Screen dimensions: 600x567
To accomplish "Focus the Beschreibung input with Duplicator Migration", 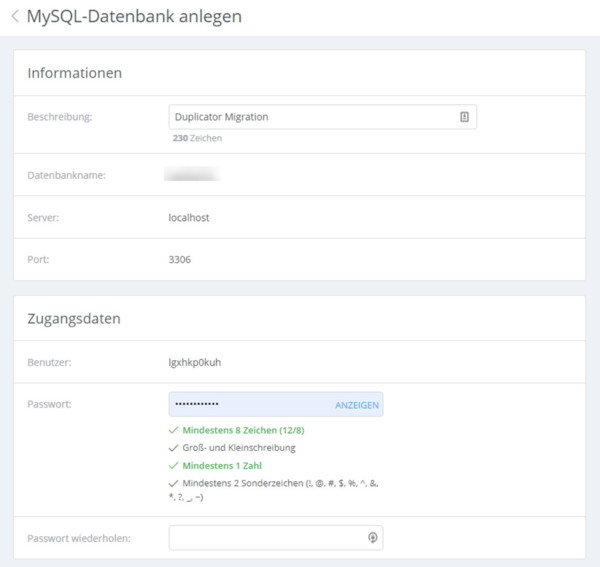I will point(323,117).
